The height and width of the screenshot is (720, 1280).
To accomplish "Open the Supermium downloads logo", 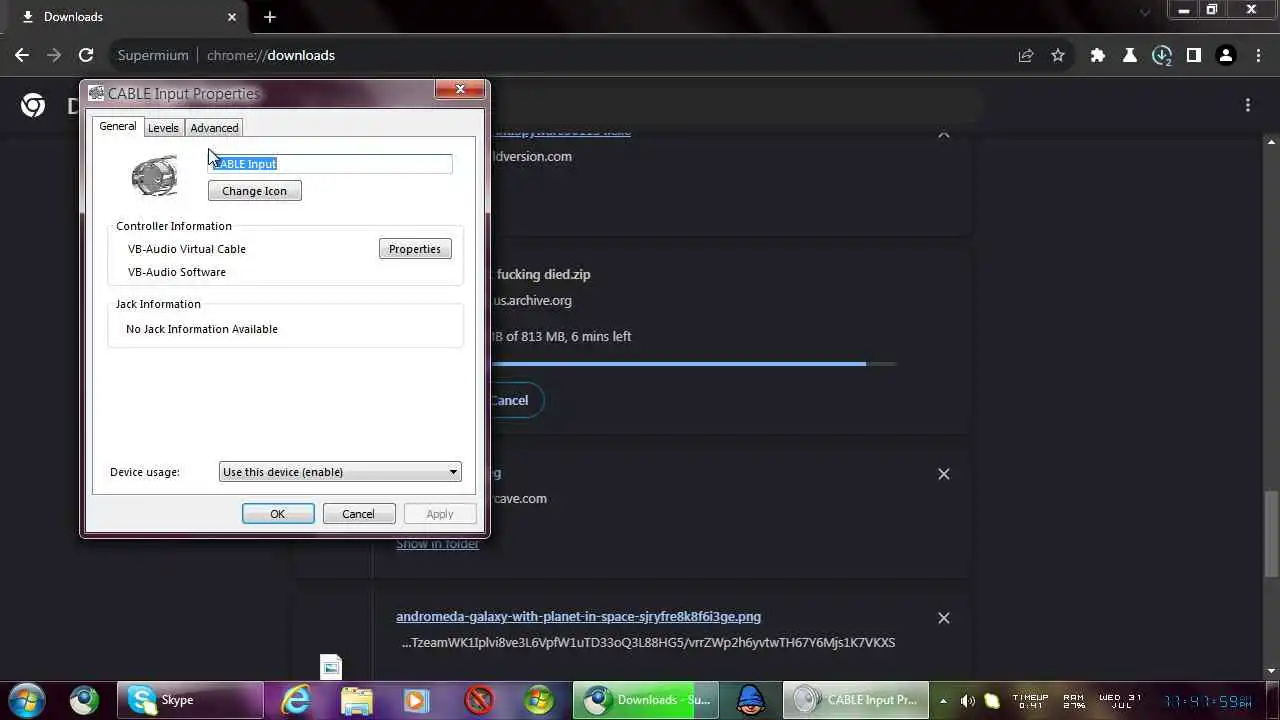I will (33, 105).
